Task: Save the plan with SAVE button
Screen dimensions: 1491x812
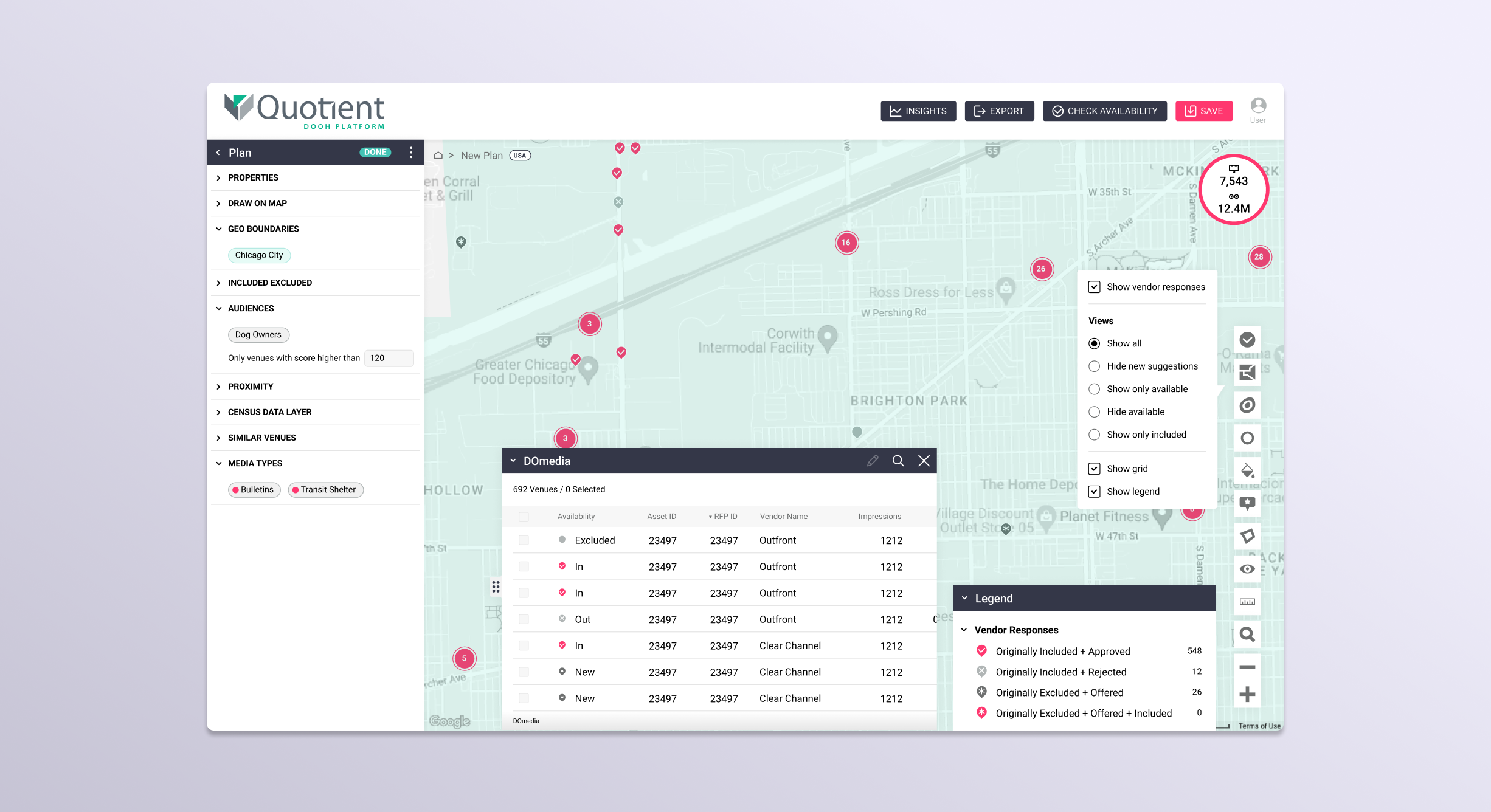Action: pos(1204,111)
